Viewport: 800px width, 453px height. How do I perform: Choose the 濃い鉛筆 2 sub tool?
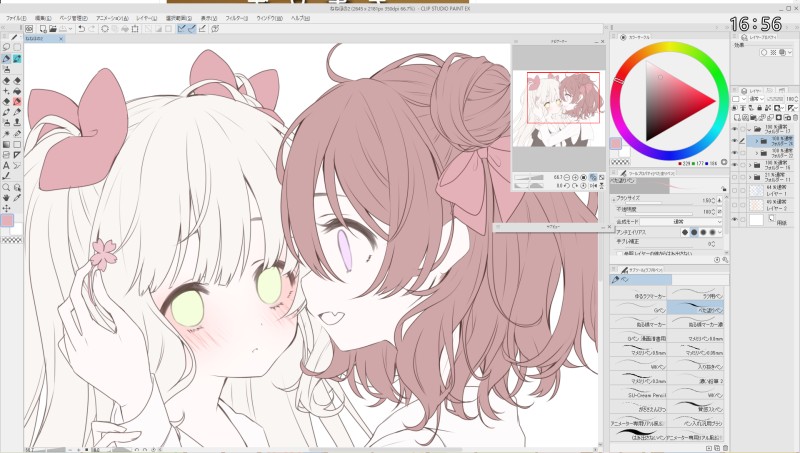[696, 379]
